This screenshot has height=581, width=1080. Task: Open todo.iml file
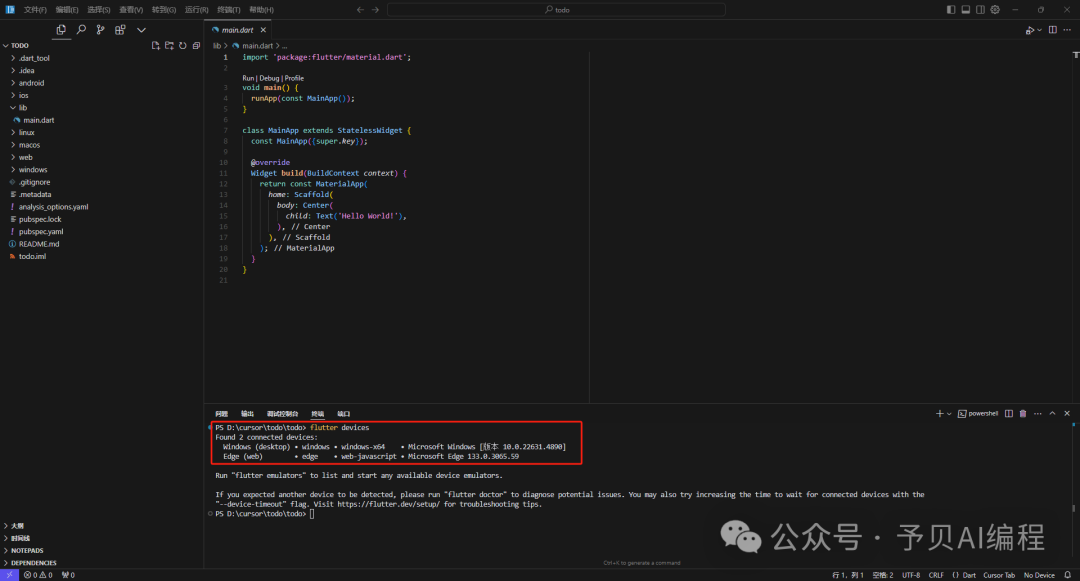pos(32,257)
